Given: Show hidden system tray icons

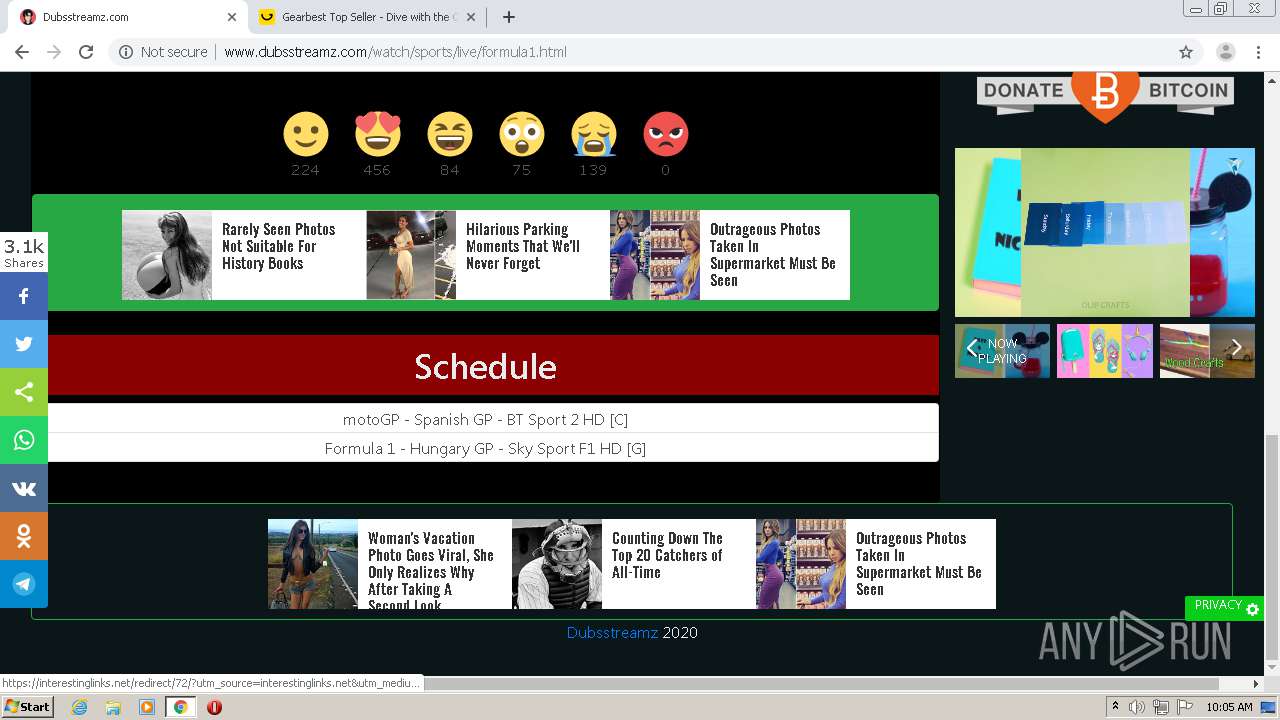Looking at the screenshot, I should [1115, 707].
